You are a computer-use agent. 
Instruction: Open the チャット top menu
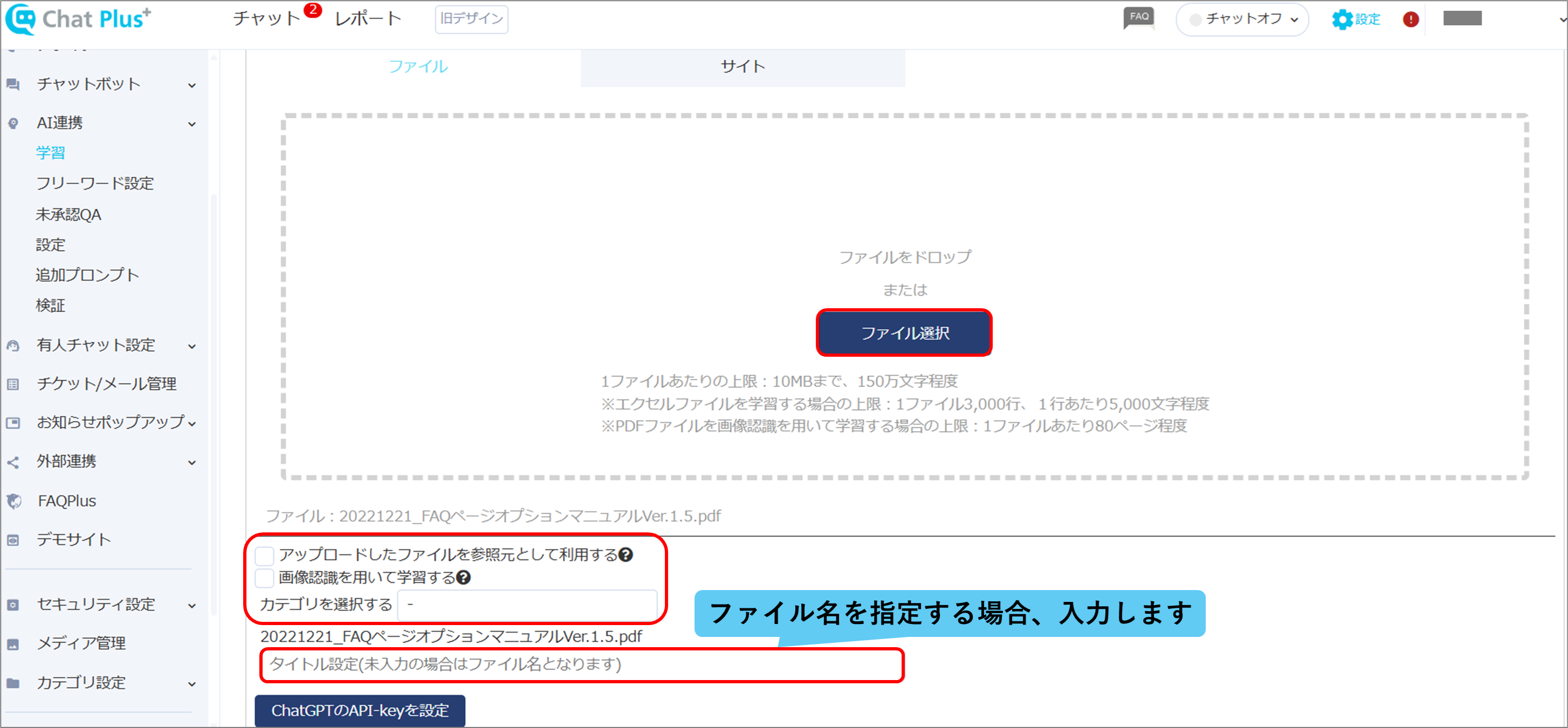(266, 19)
